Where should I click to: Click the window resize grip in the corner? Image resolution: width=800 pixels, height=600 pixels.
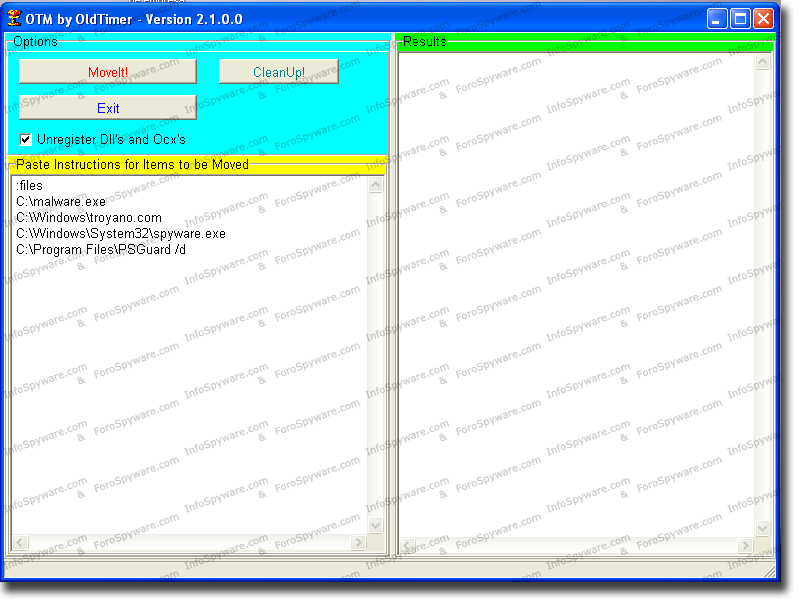click(x=769, y=572)
